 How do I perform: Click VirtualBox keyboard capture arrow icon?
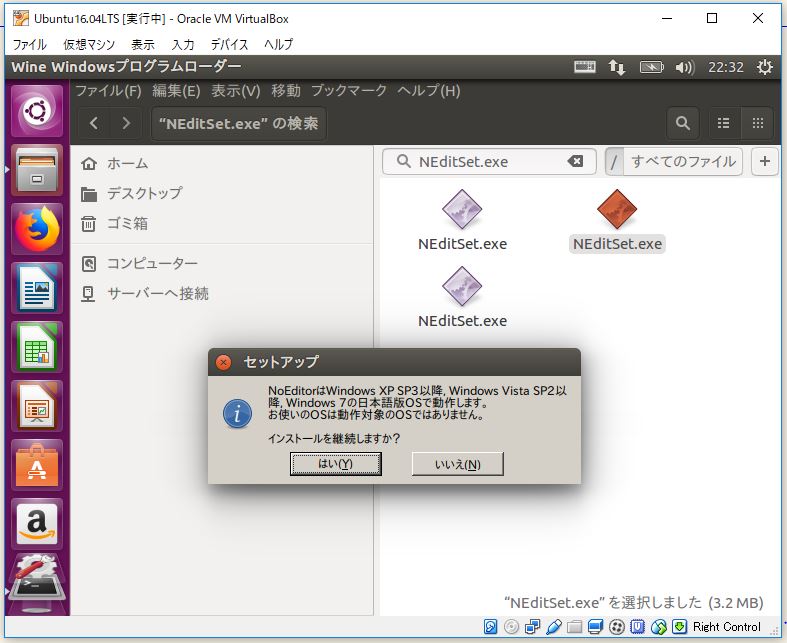pos(680,627)
